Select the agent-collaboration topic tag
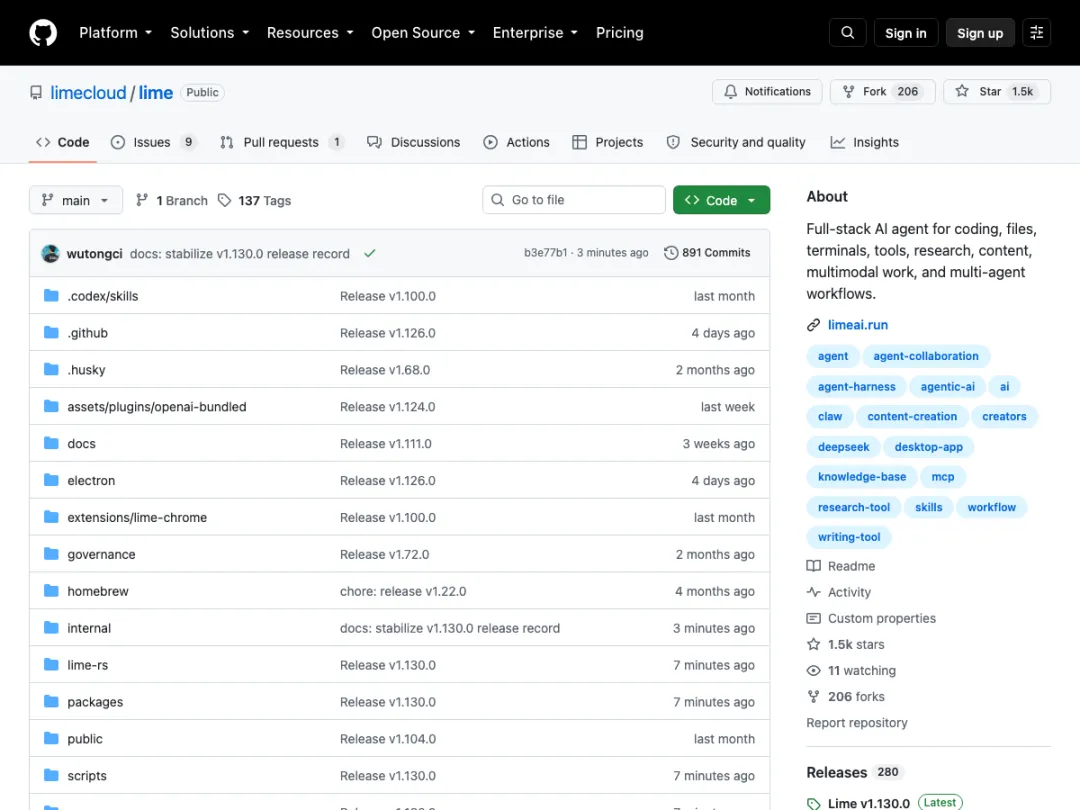Image resolution: width=1080 pixels, height=810 pixels. [x=926, y=356]
